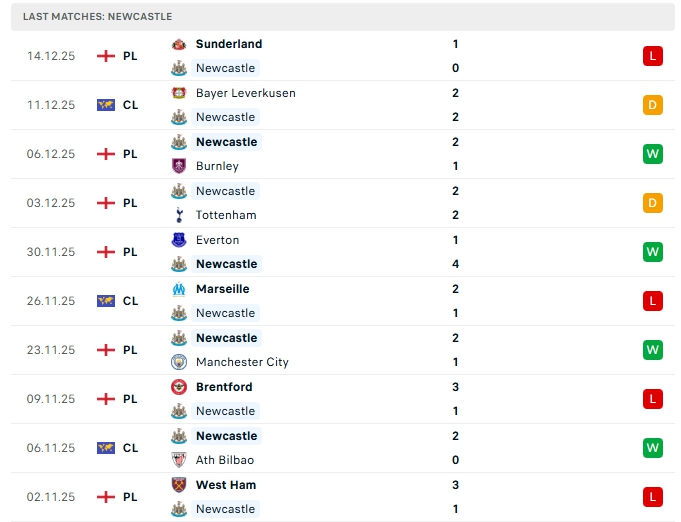Click the red L badge for Sunderland match
The image size is (681, 522).
[x=653, y=56]
